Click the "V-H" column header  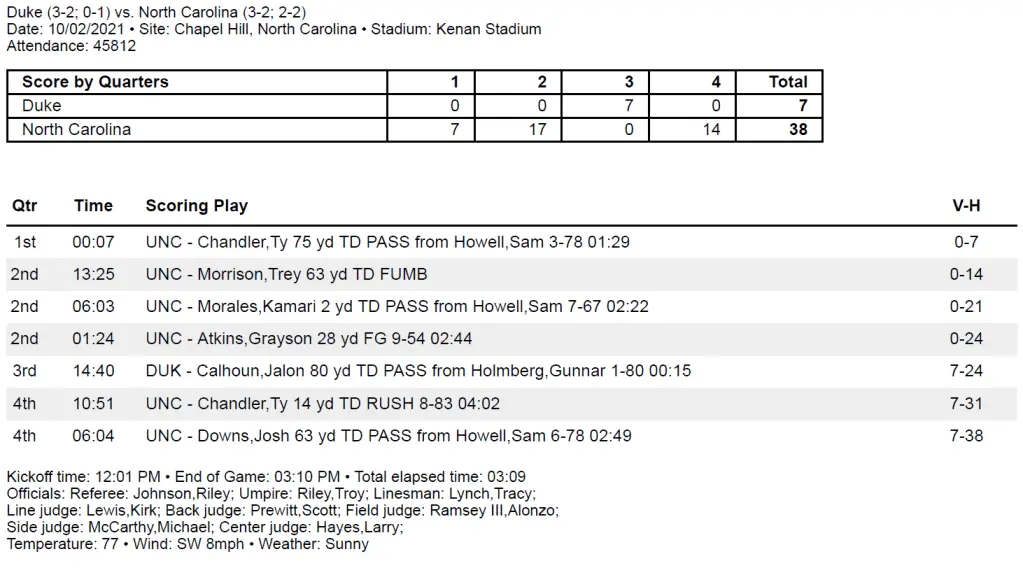click(x=966, y=206)
